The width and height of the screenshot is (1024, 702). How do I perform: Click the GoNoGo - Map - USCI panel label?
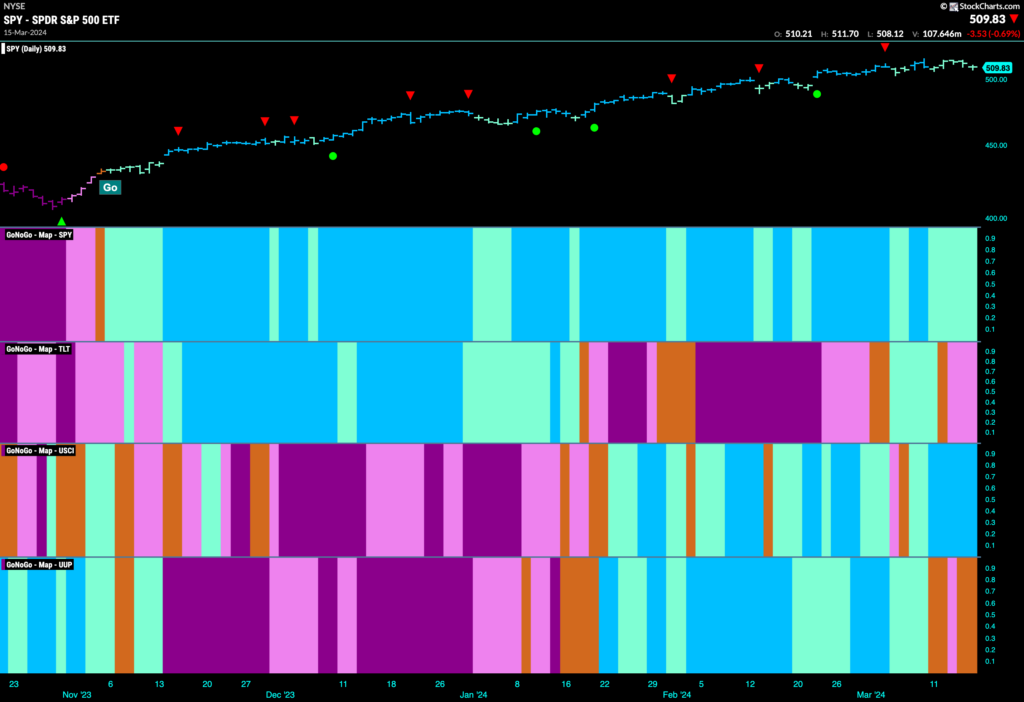40,451
